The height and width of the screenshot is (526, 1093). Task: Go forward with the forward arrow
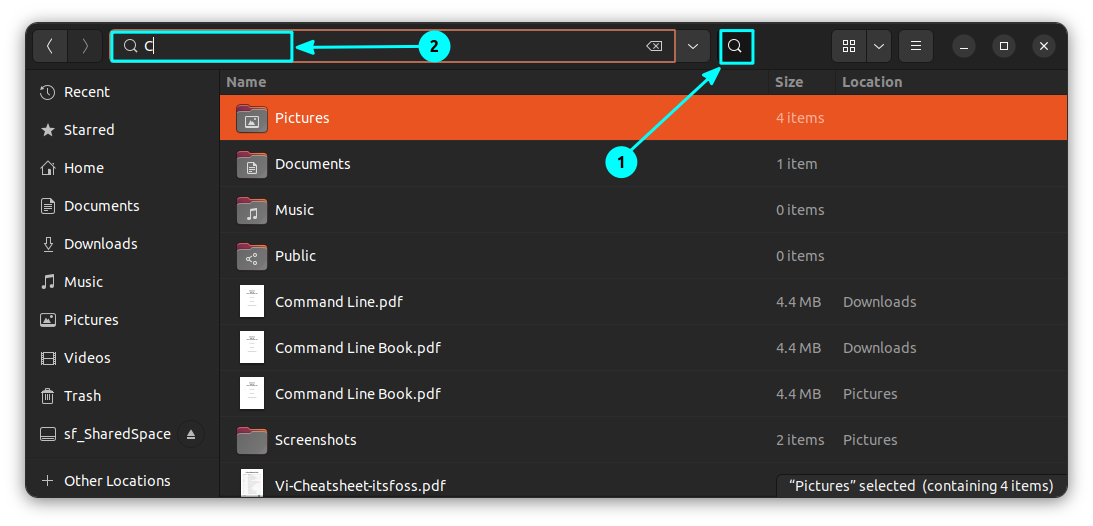click(85, 46)
